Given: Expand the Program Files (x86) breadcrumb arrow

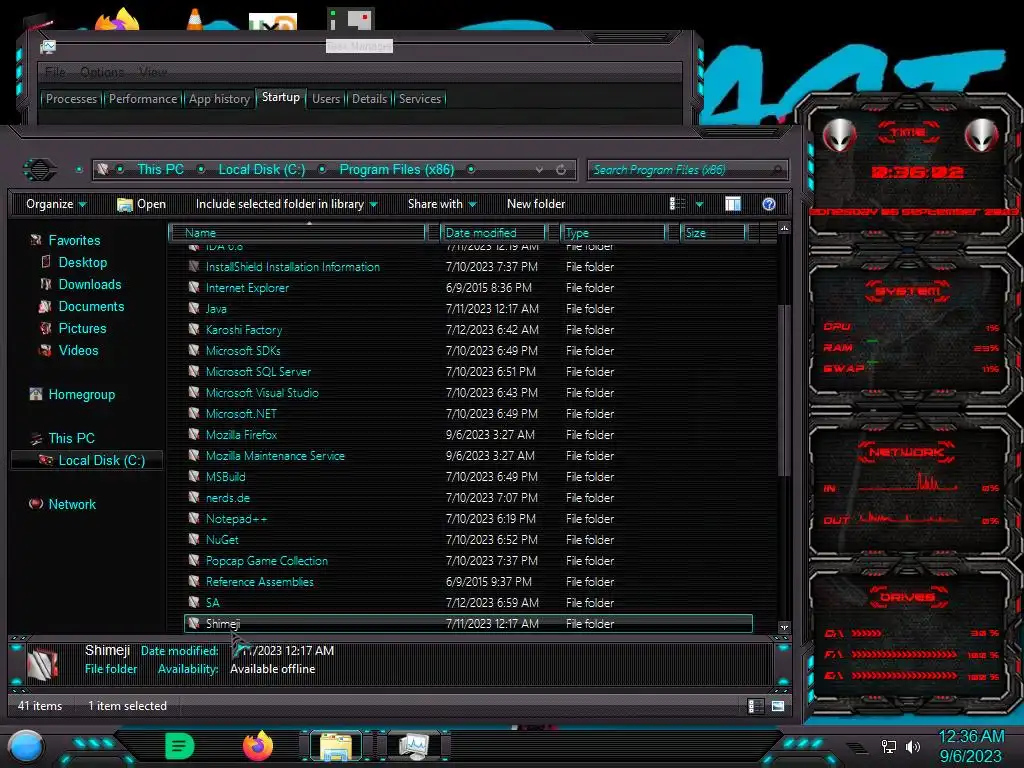Looking at the screenshot, I should (471, 170).
